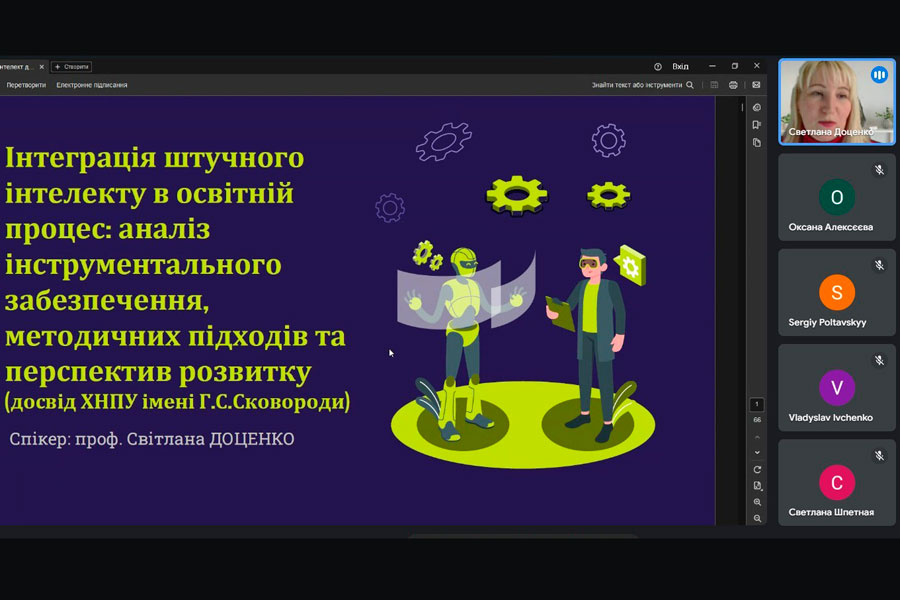Click the zoom out magnifier icon
Viewport: 900px width, 600px height.
(757, 519)
